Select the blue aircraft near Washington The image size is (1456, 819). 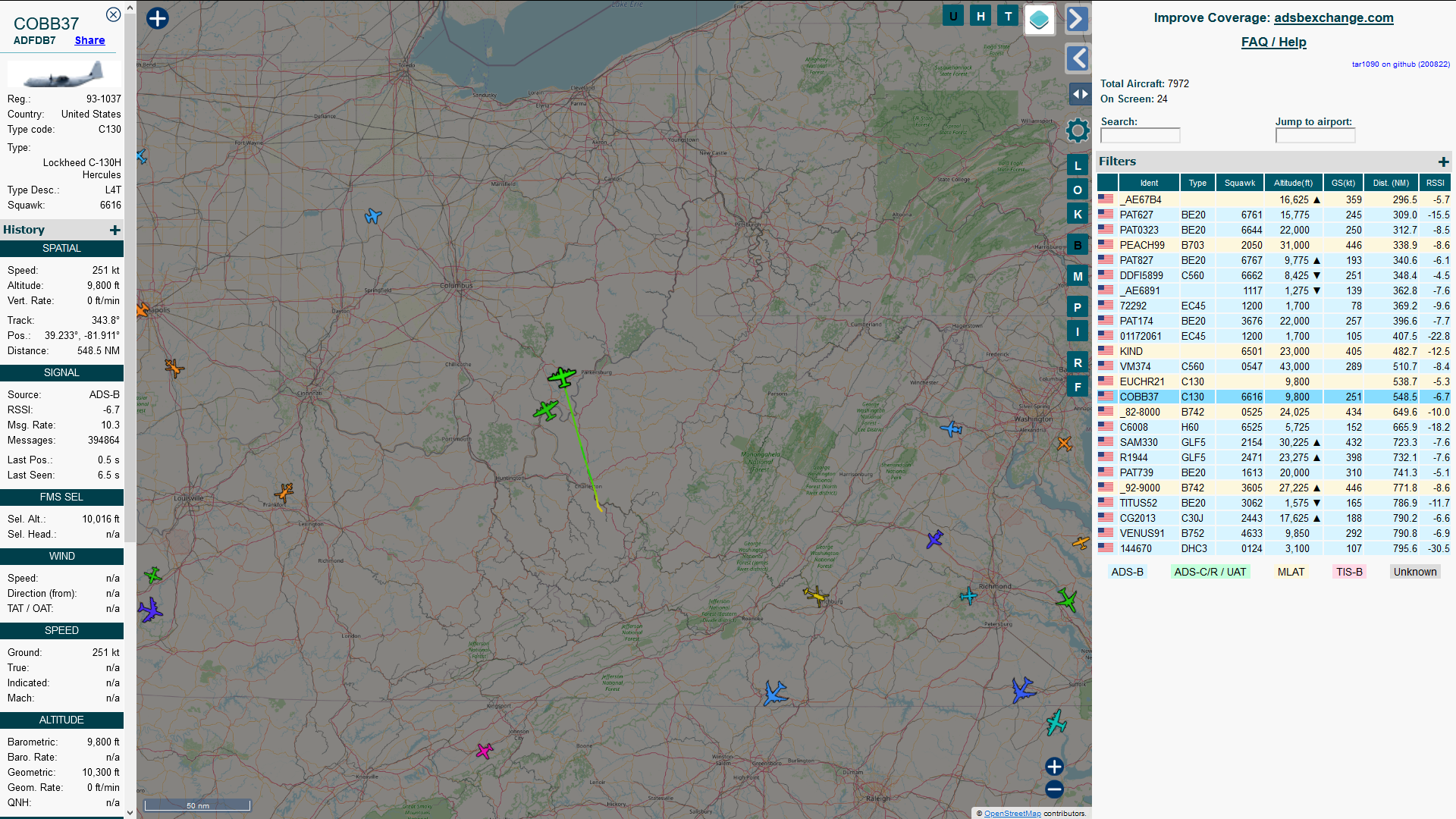pos(951,429)
